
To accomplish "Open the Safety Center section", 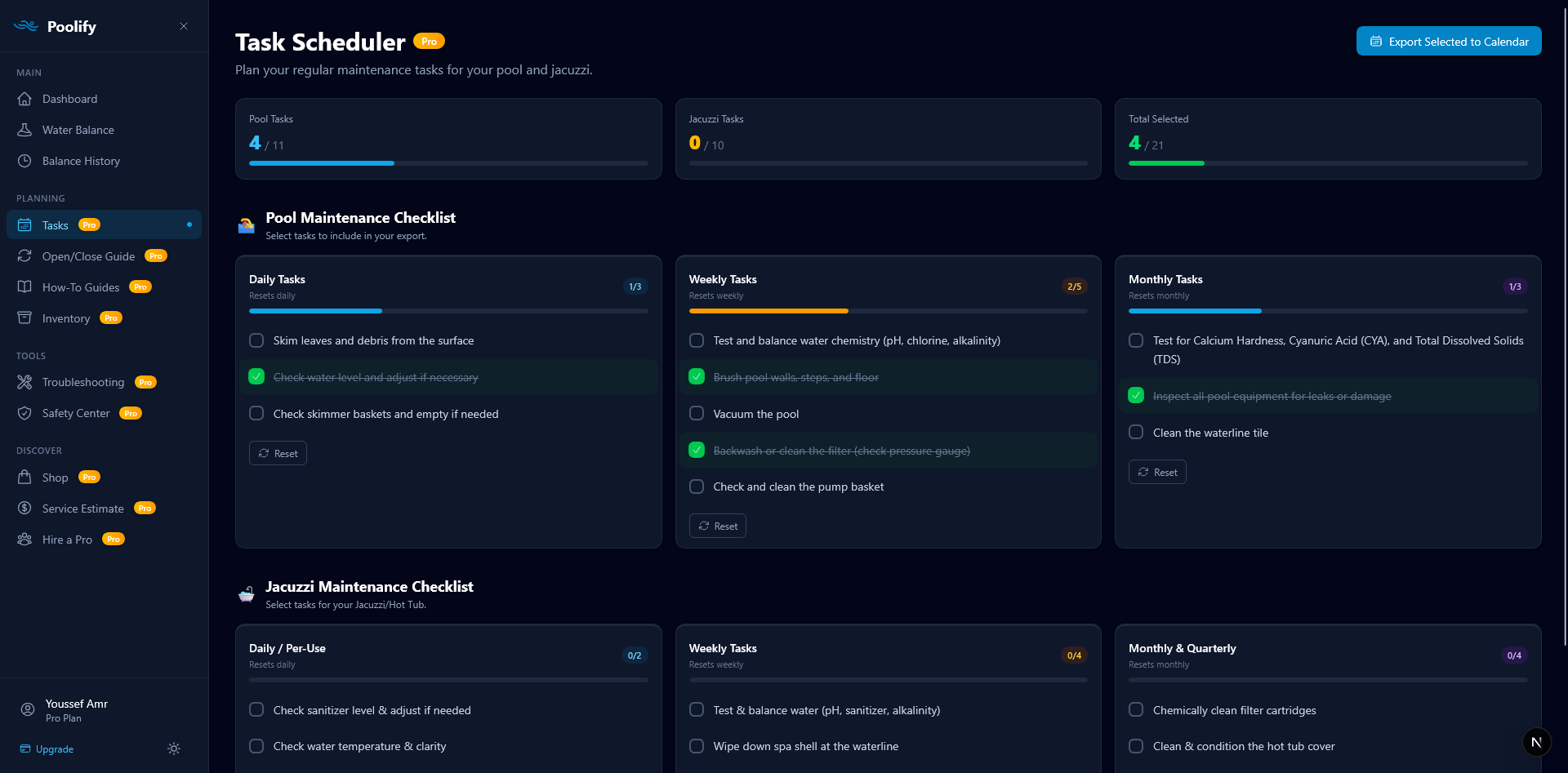I will (104, 413).
